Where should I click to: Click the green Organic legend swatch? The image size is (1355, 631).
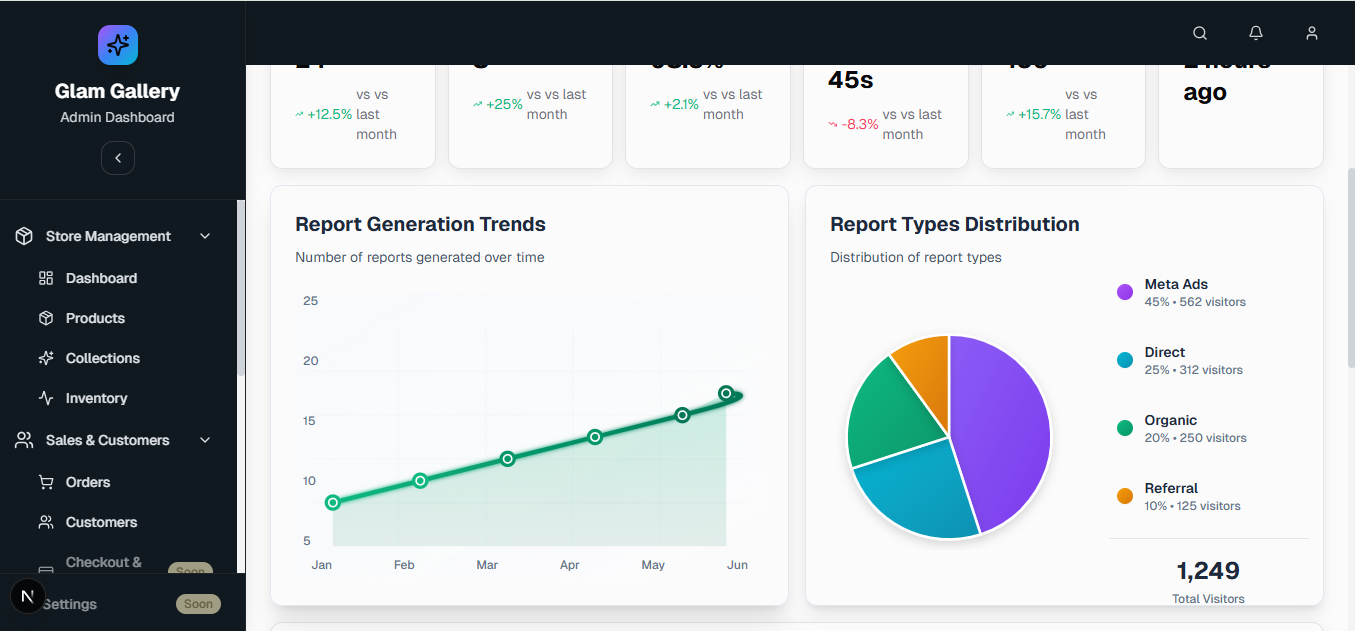[x=1125, y=428]
